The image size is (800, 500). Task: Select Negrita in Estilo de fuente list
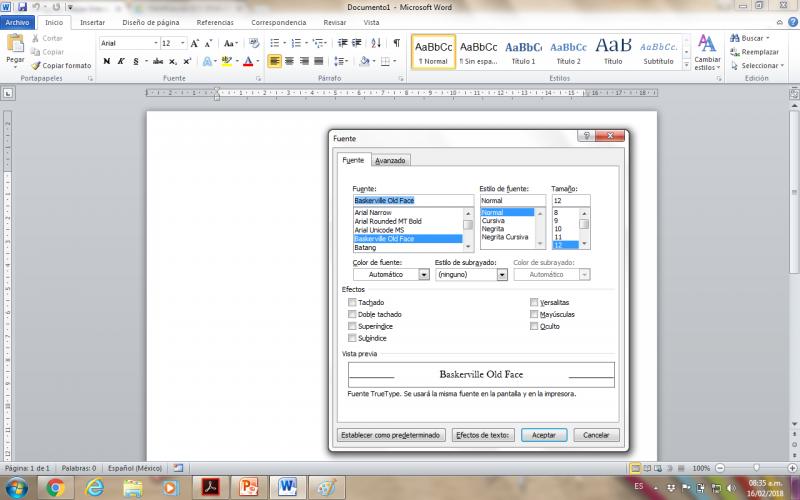coord(493,229)
